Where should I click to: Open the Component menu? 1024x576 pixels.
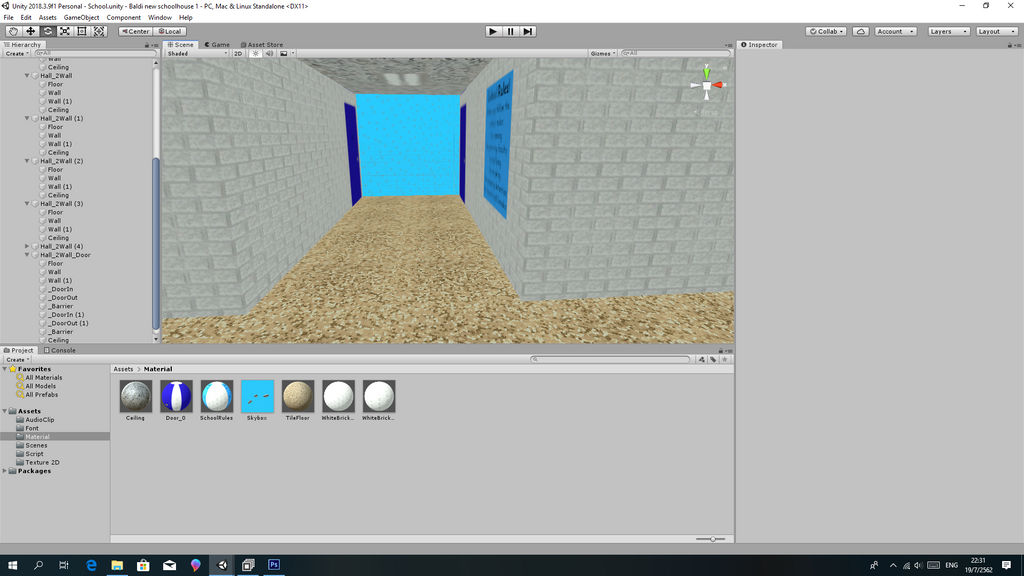pos(123,18)
